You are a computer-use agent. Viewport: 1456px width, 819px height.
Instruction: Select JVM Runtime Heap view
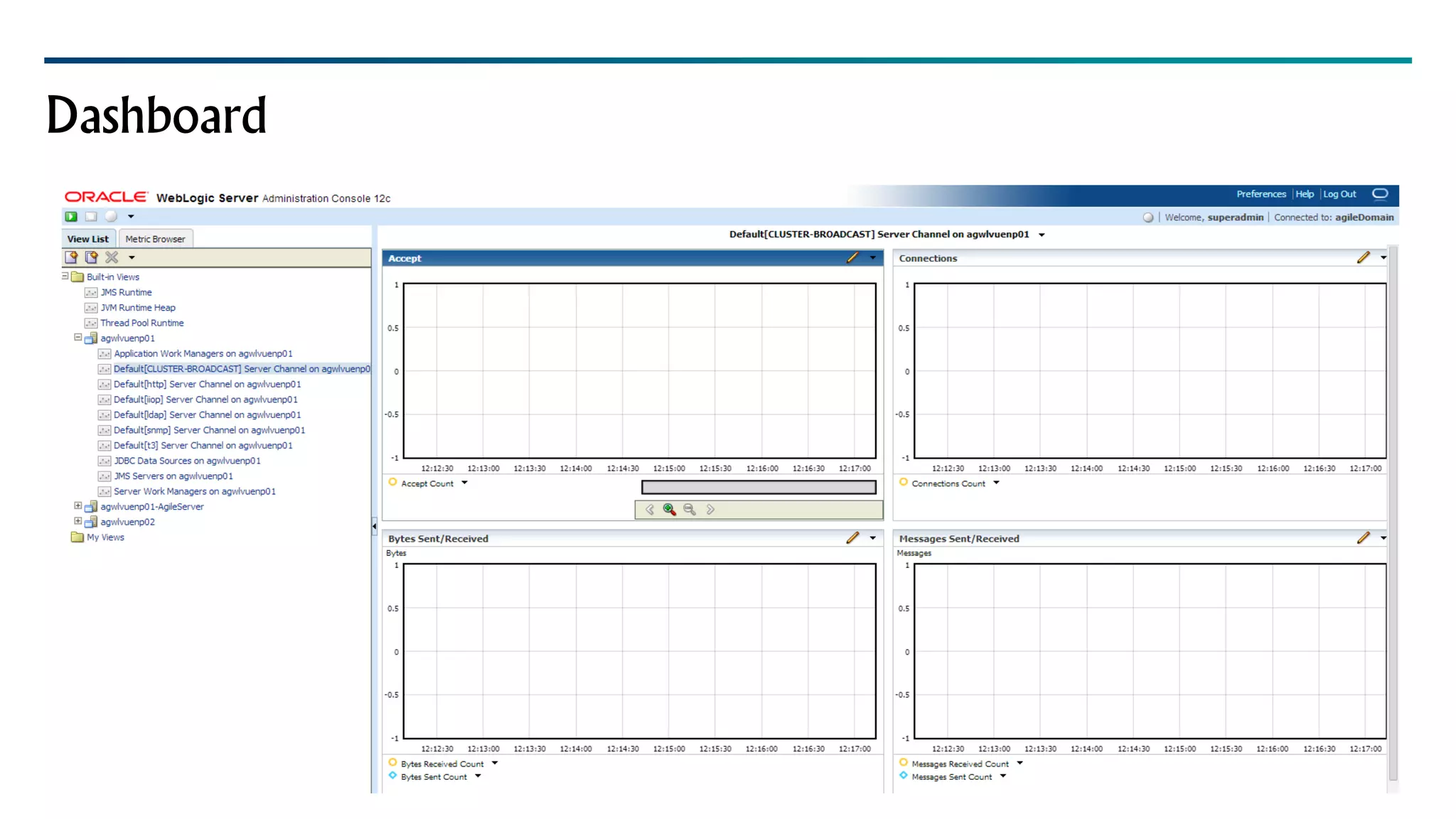tap(137, 308)
